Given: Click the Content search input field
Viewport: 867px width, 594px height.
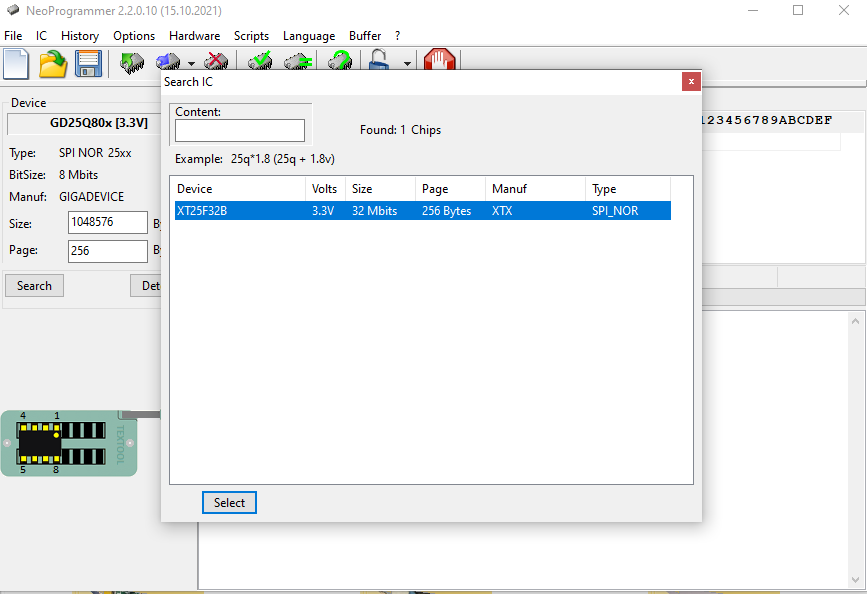Looking at the screenshot, I should pyautogui.click(x=240, y=131).
